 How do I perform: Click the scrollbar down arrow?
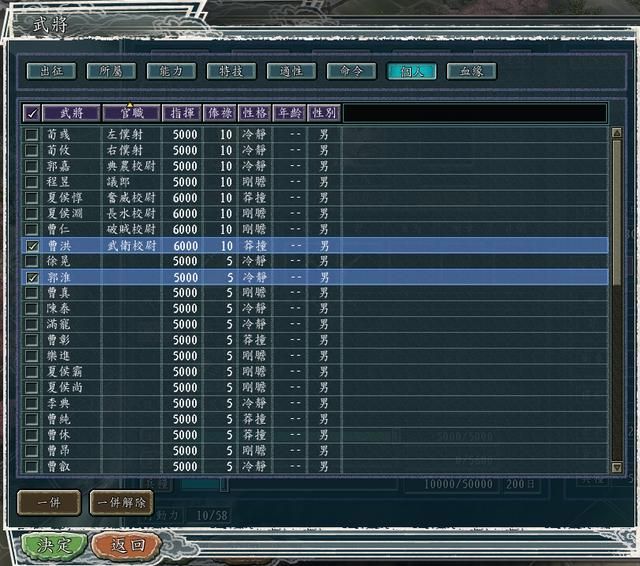point(616,466)
